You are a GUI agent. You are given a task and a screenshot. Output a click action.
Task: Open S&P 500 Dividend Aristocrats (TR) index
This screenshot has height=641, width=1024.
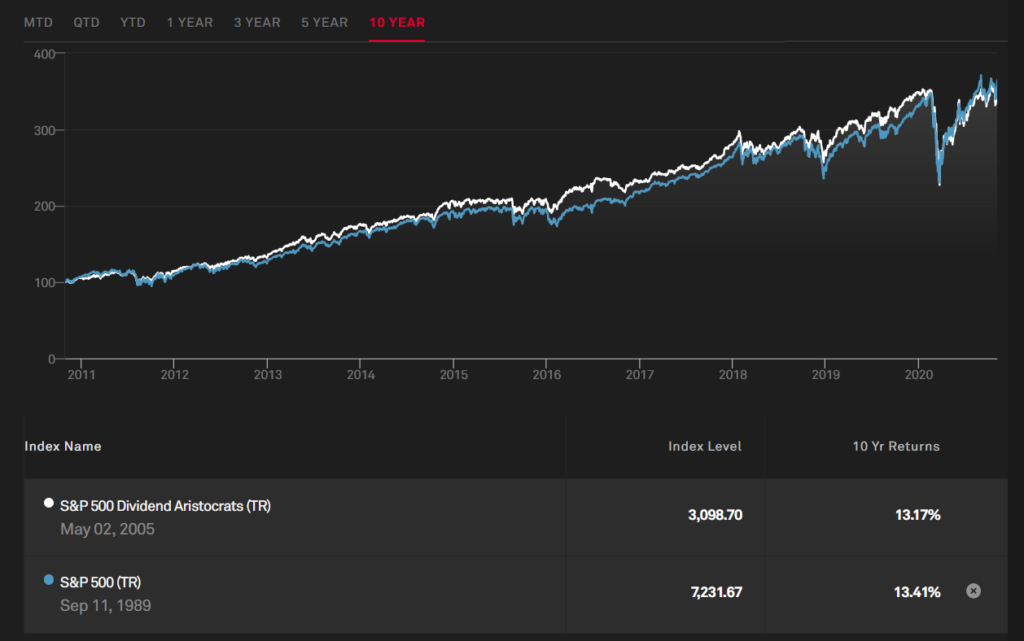pos(165,506)
